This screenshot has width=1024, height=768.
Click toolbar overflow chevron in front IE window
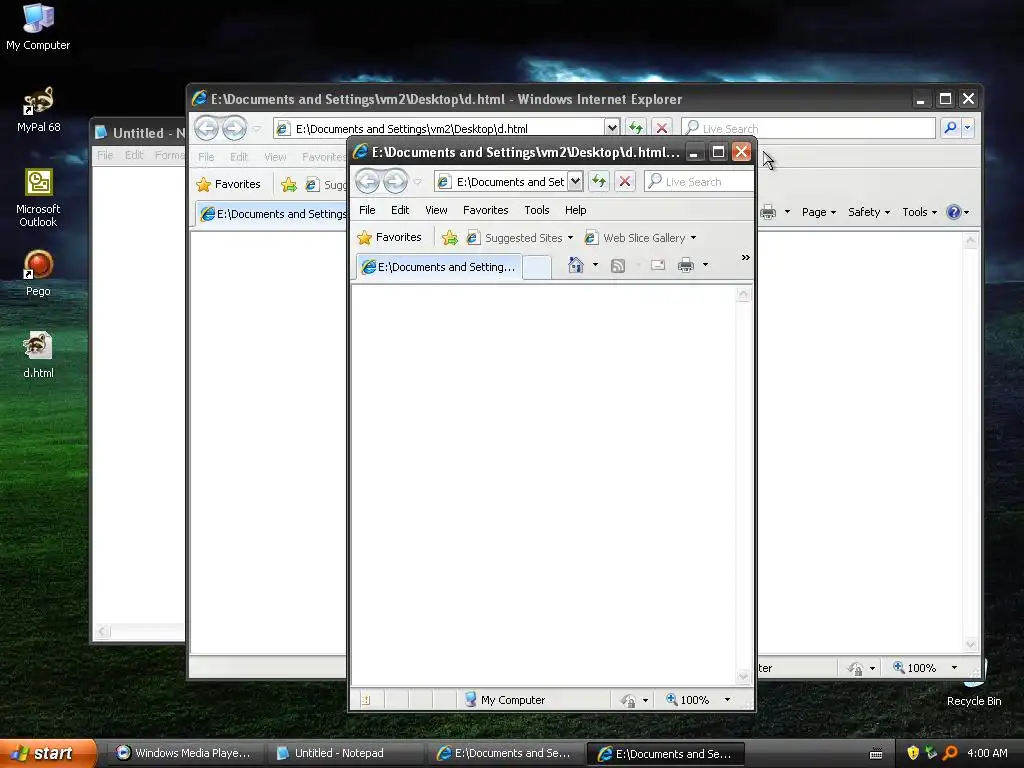(745, 257)
